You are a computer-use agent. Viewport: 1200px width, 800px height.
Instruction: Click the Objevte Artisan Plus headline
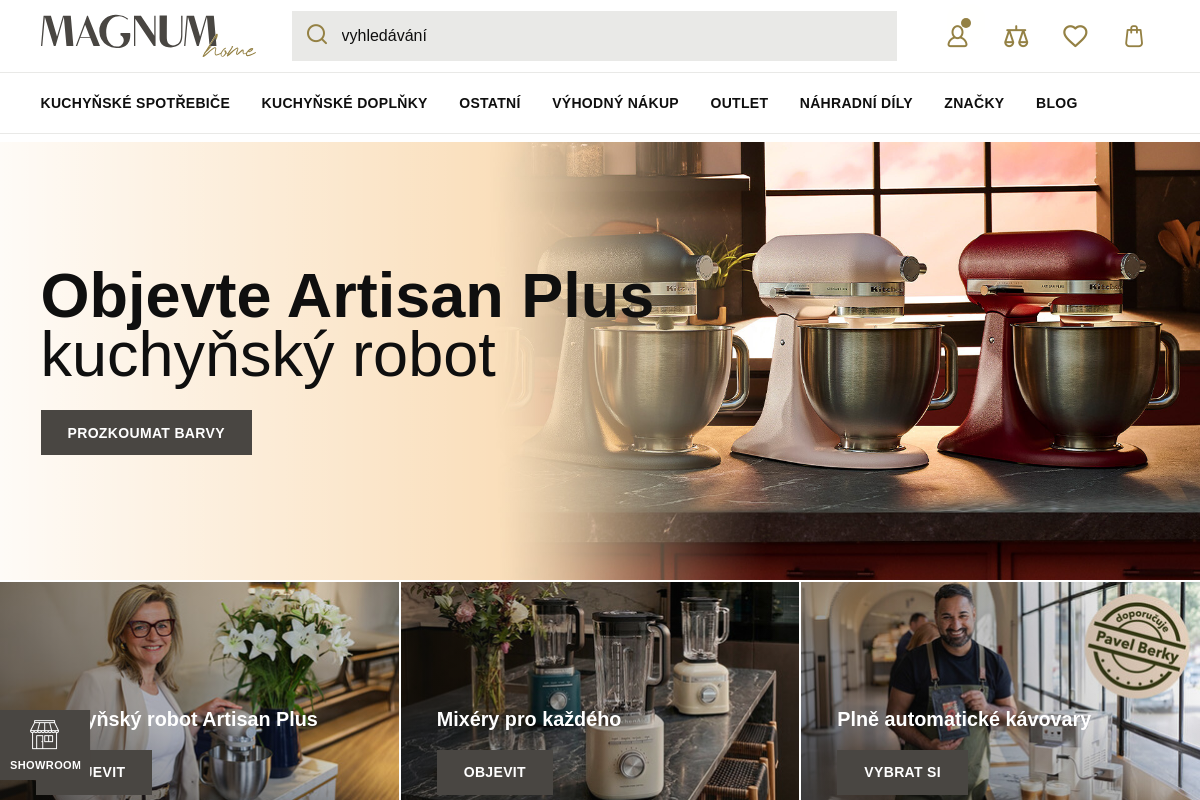[347, 296]
